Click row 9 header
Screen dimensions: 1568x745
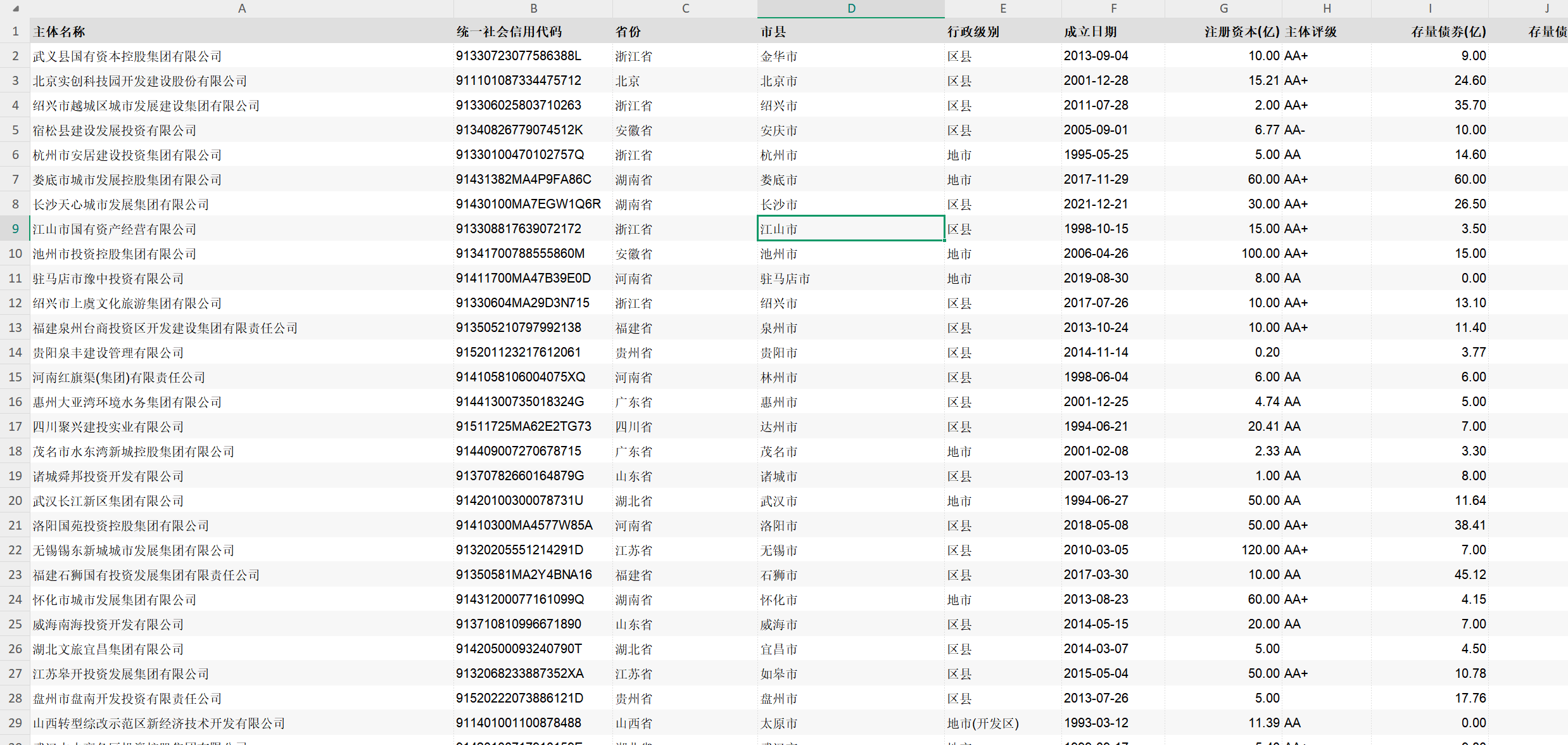(15, 229)
